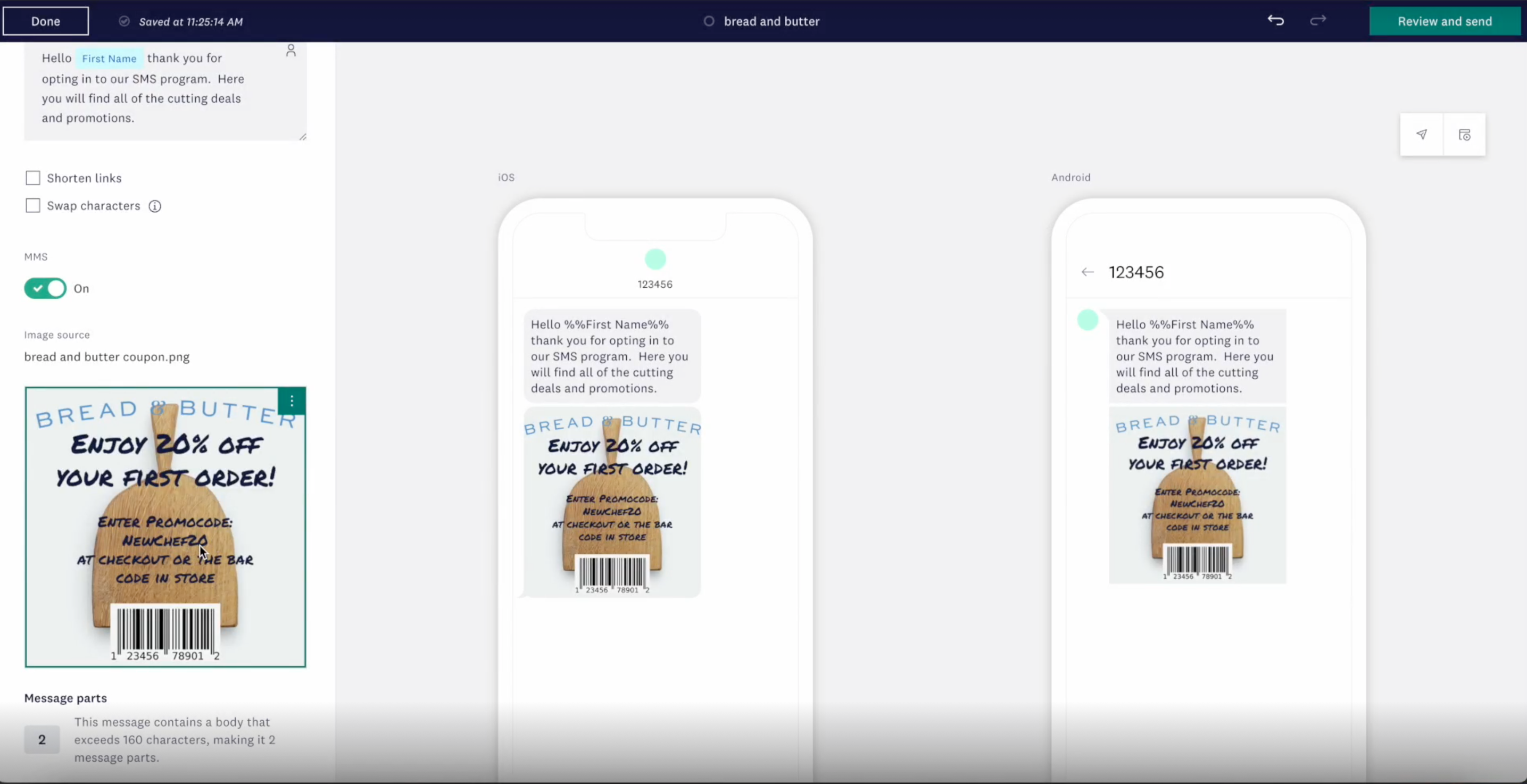1527x784 pixels.
Task: Click the undo arrow icon
Action: click(1276, 21)
